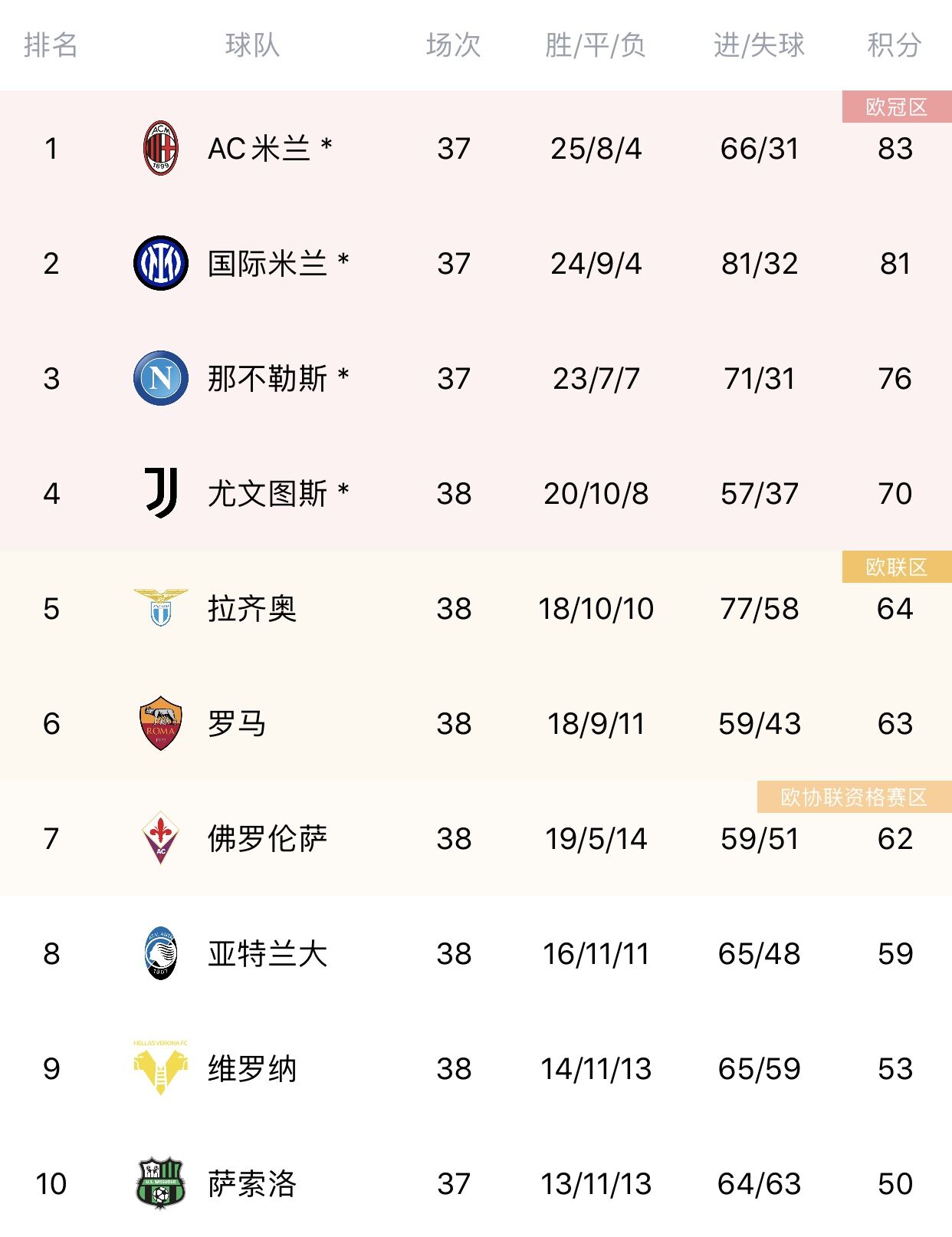Open the Lazio eagle crest
The image size is (952, 1237).
(x=161, y=607)
